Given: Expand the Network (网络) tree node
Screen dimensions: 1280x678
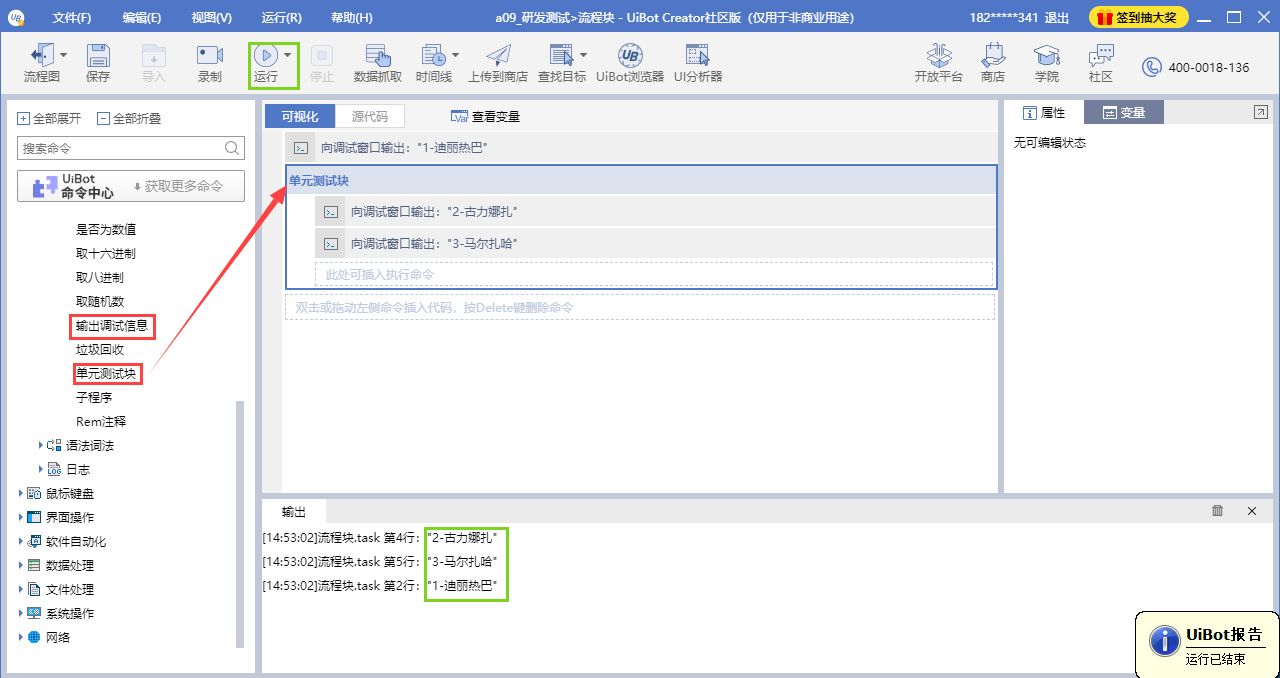Looking at the screenshot, I should 22,637.
